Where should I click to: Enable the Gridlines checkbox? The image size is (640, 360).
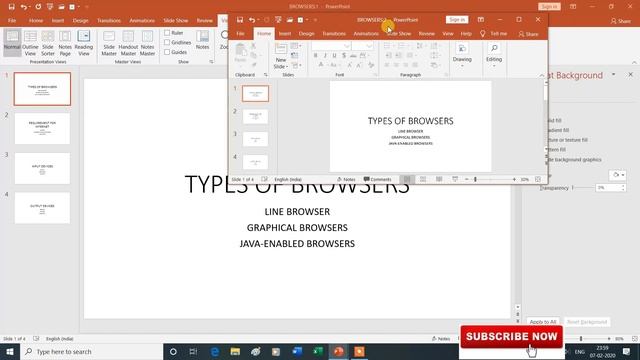167,42
